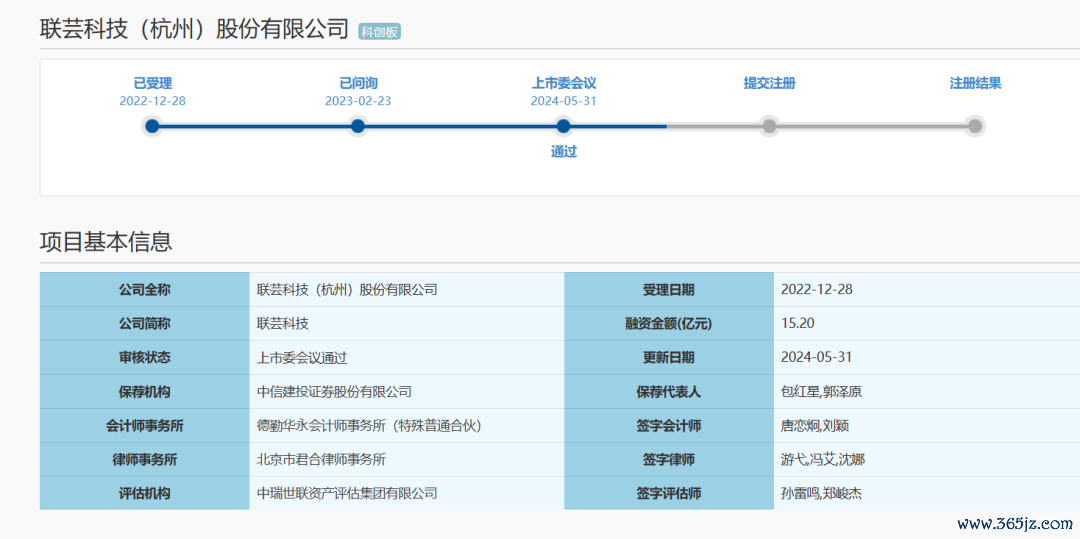Click the 公司简称 header cell
Image resolution: width=1080 pixels, height=539 pixels.
[145, 324]
